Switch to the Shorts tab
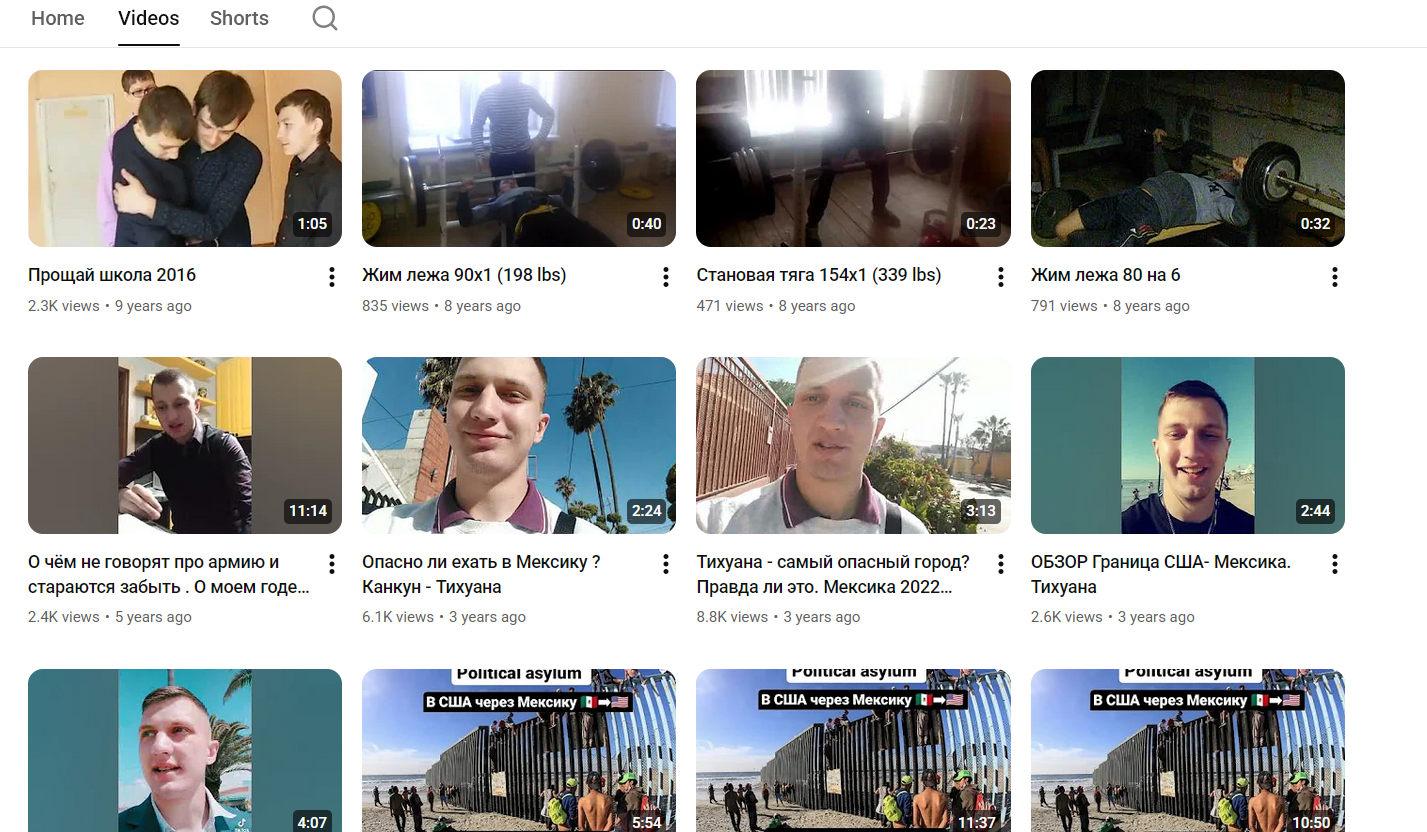 [x=239, y=19]
